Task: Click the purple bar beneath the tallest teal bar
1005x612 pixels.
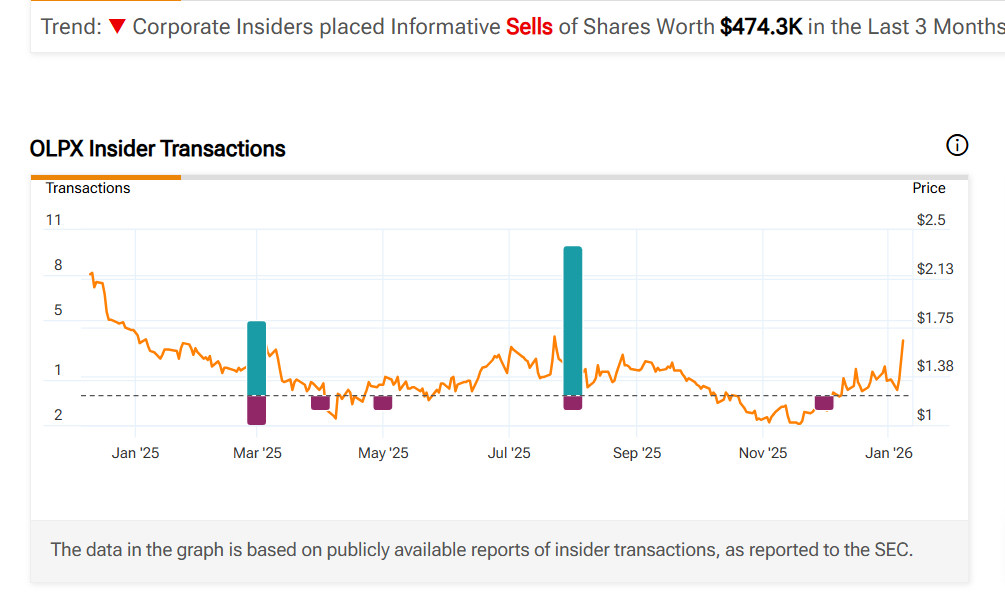Action: click(572, 402)
